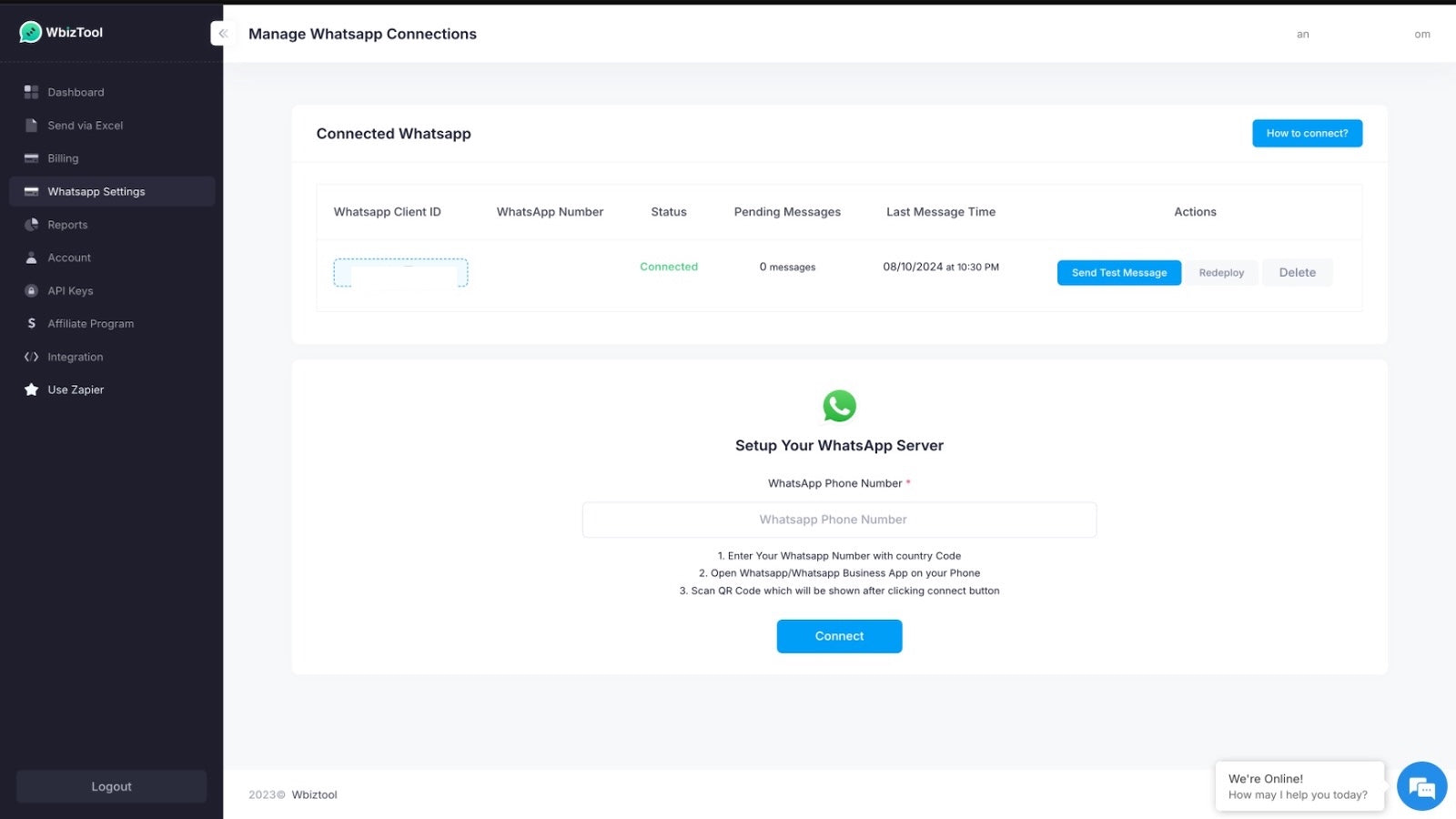This screenshot has height=819, width=1456.
Task: Click the Connected Whatsapp client ID row
Action: pyautogui.click(x=400, y=272)
